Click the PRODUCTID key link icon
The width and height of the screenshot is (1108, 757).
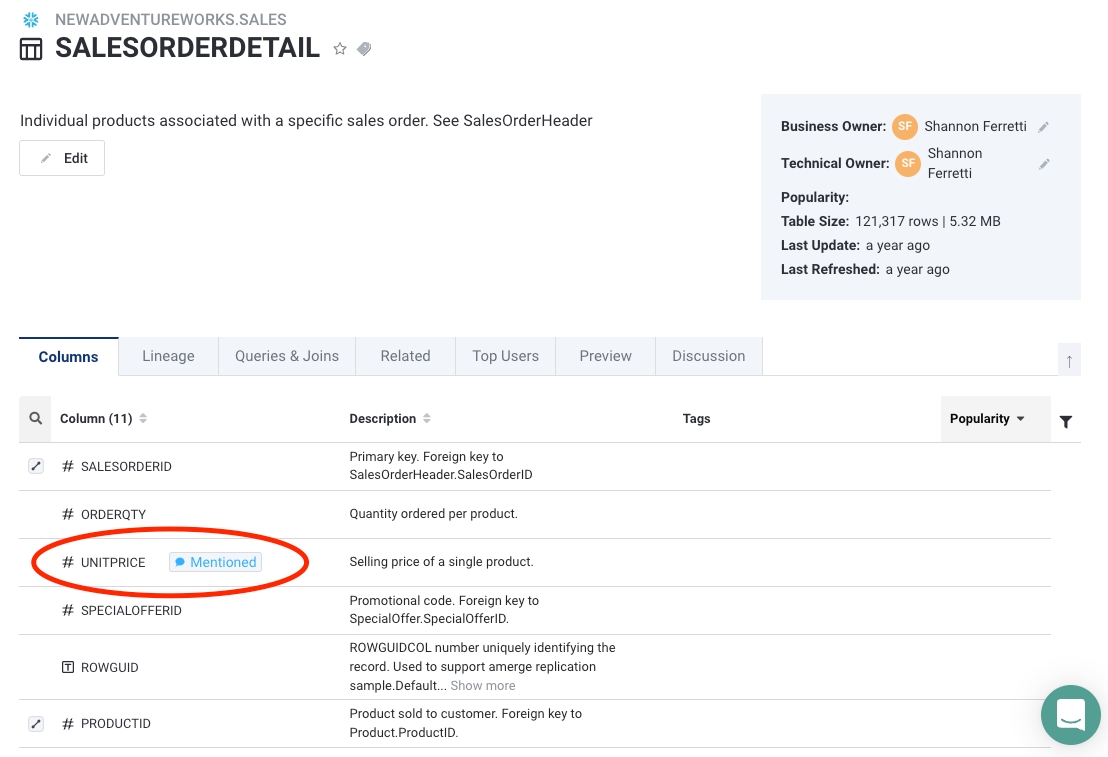(x=36, y=723)
